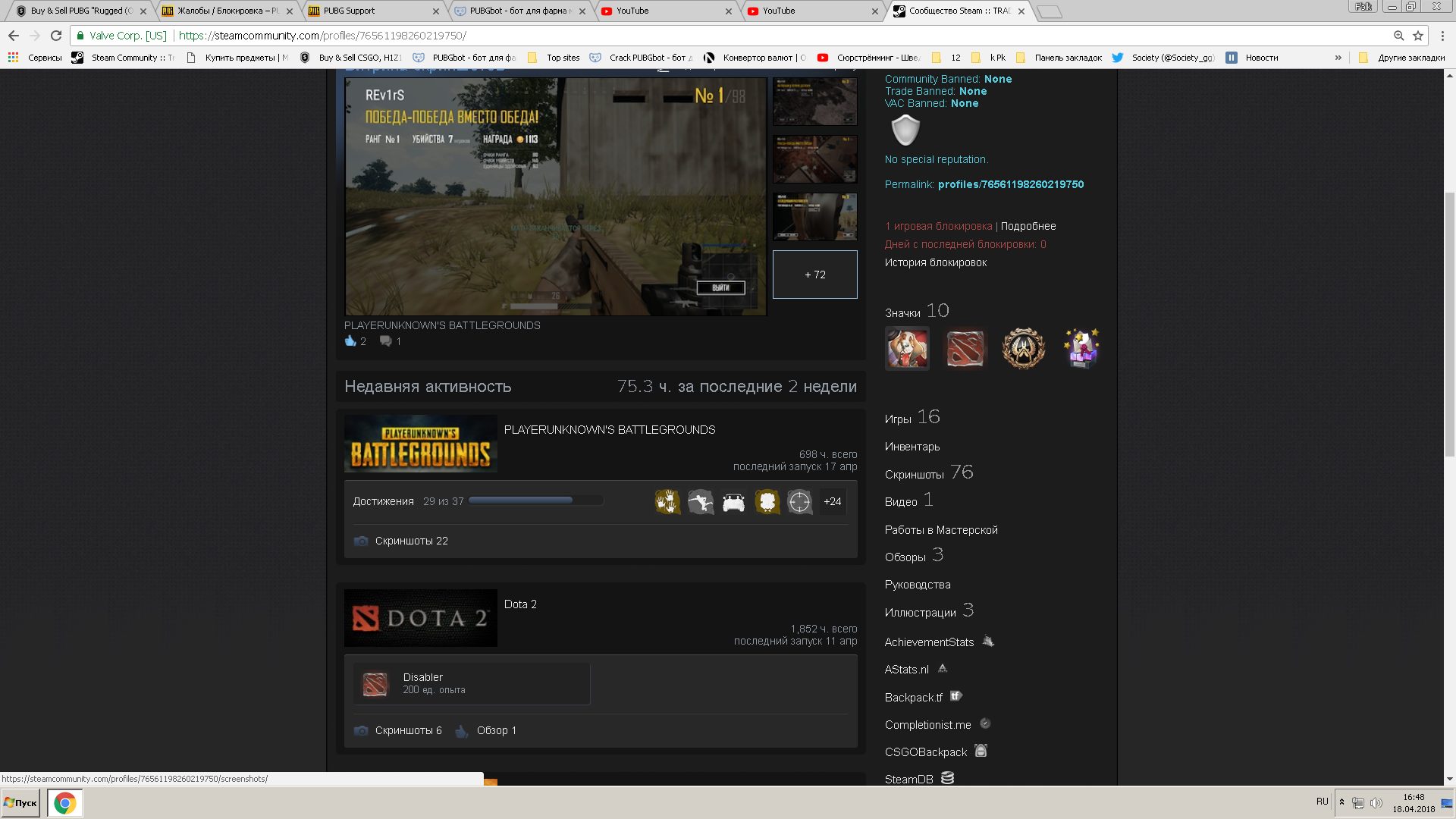Click the browser back arrow

[x=14, y=36]
